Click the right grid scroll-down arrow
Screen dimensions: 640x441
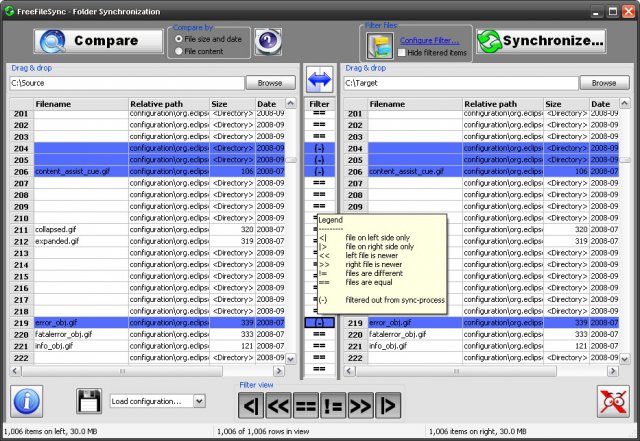625,359
